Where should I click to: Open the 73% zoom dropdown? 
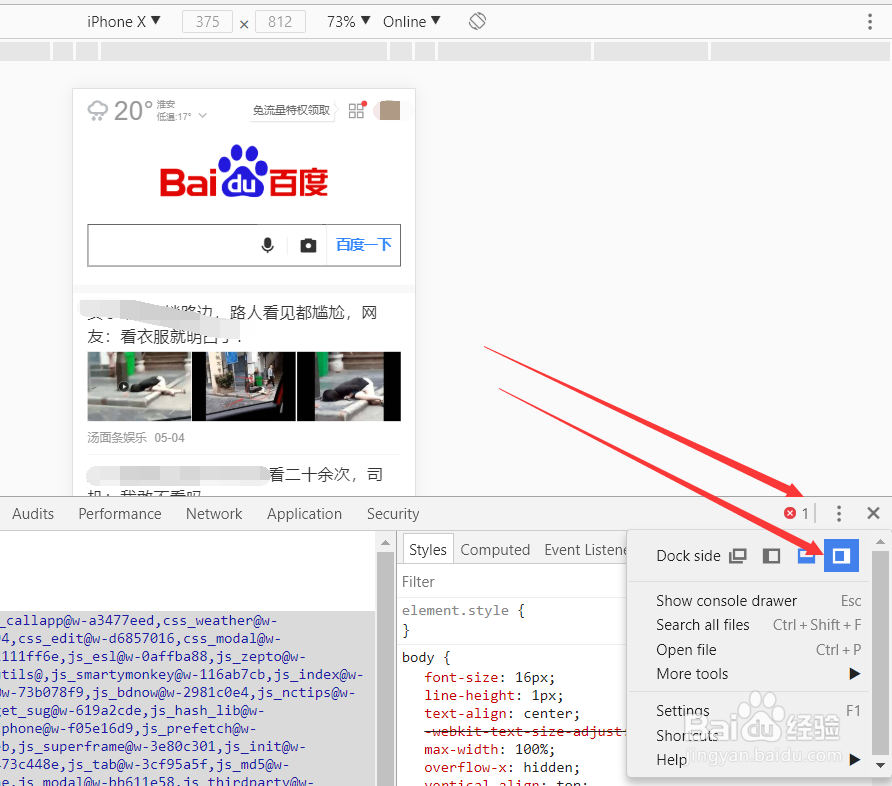348,22
